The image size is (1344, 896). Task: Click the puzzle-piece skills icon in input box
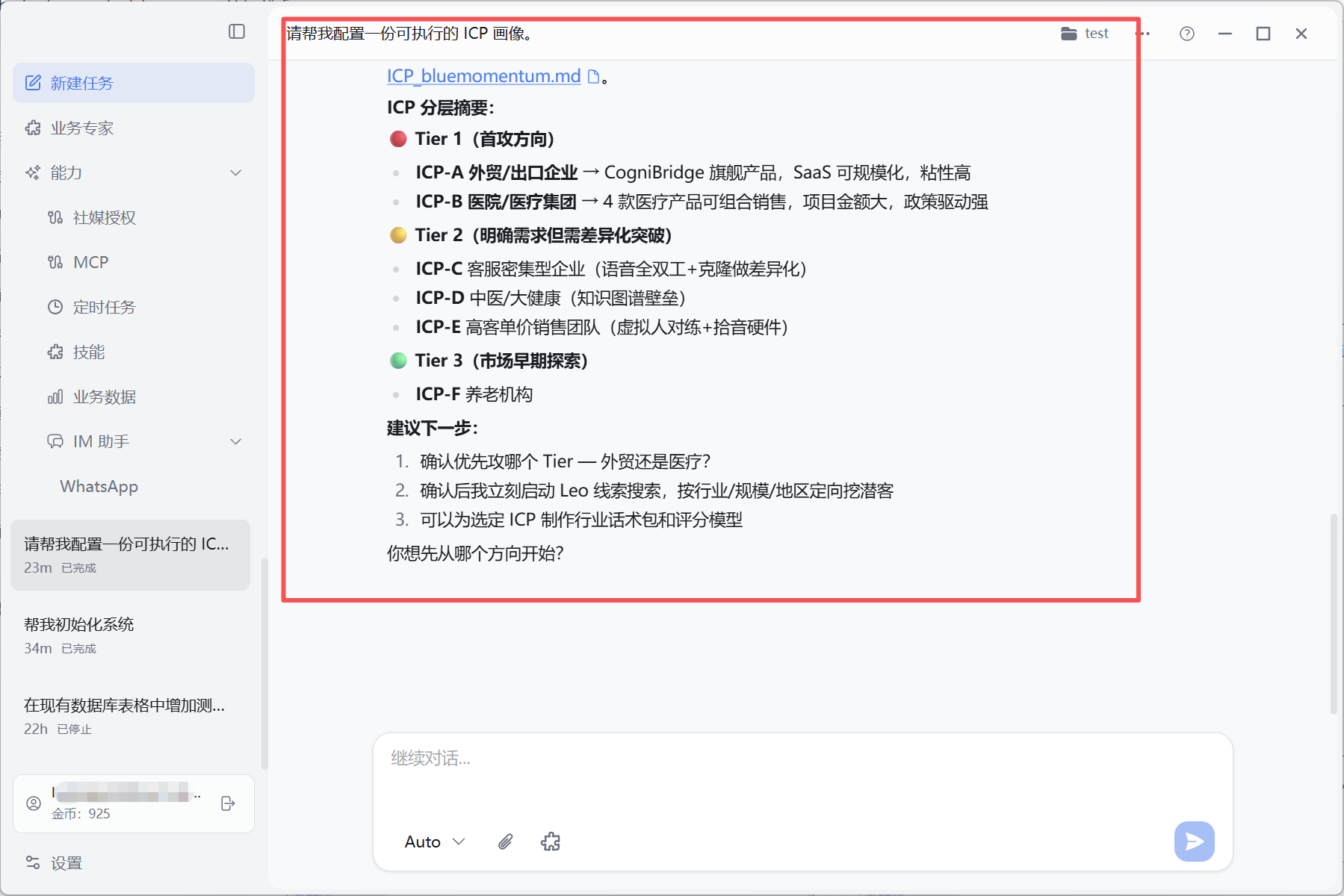(x=551, y=841)
